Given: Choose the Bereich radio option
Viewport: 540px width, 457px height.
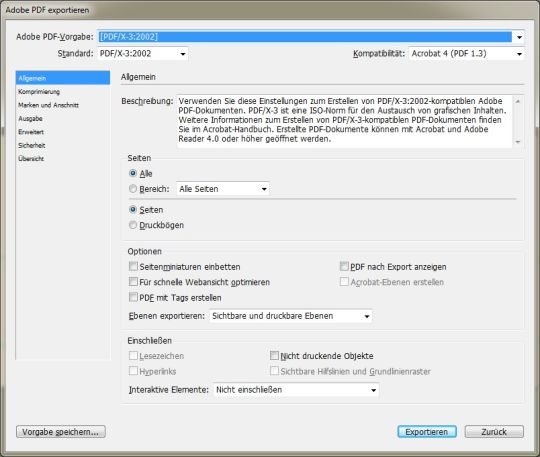Looking at the screenshot, I should [133, 189].
